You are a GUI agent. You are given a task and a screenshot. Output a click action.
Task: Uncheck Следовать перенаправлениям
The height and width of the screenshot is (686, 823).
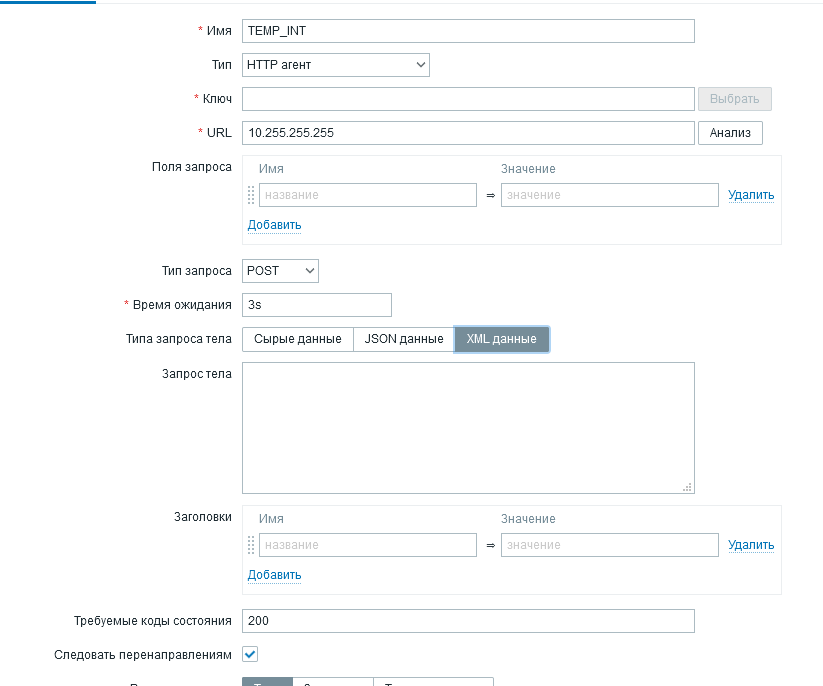click(x=249, y=654)
